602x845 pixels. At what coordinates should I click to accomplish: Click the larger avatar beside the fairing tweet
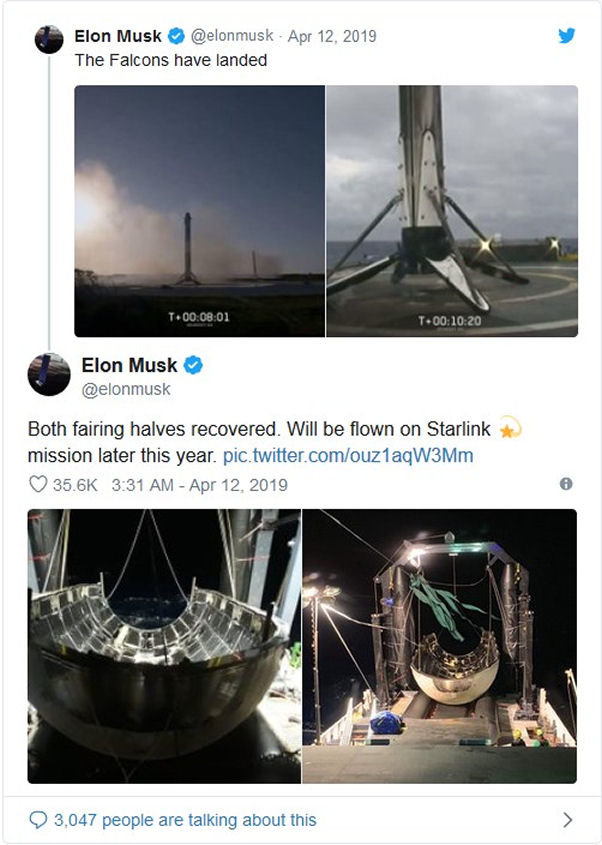click(48, 374)
